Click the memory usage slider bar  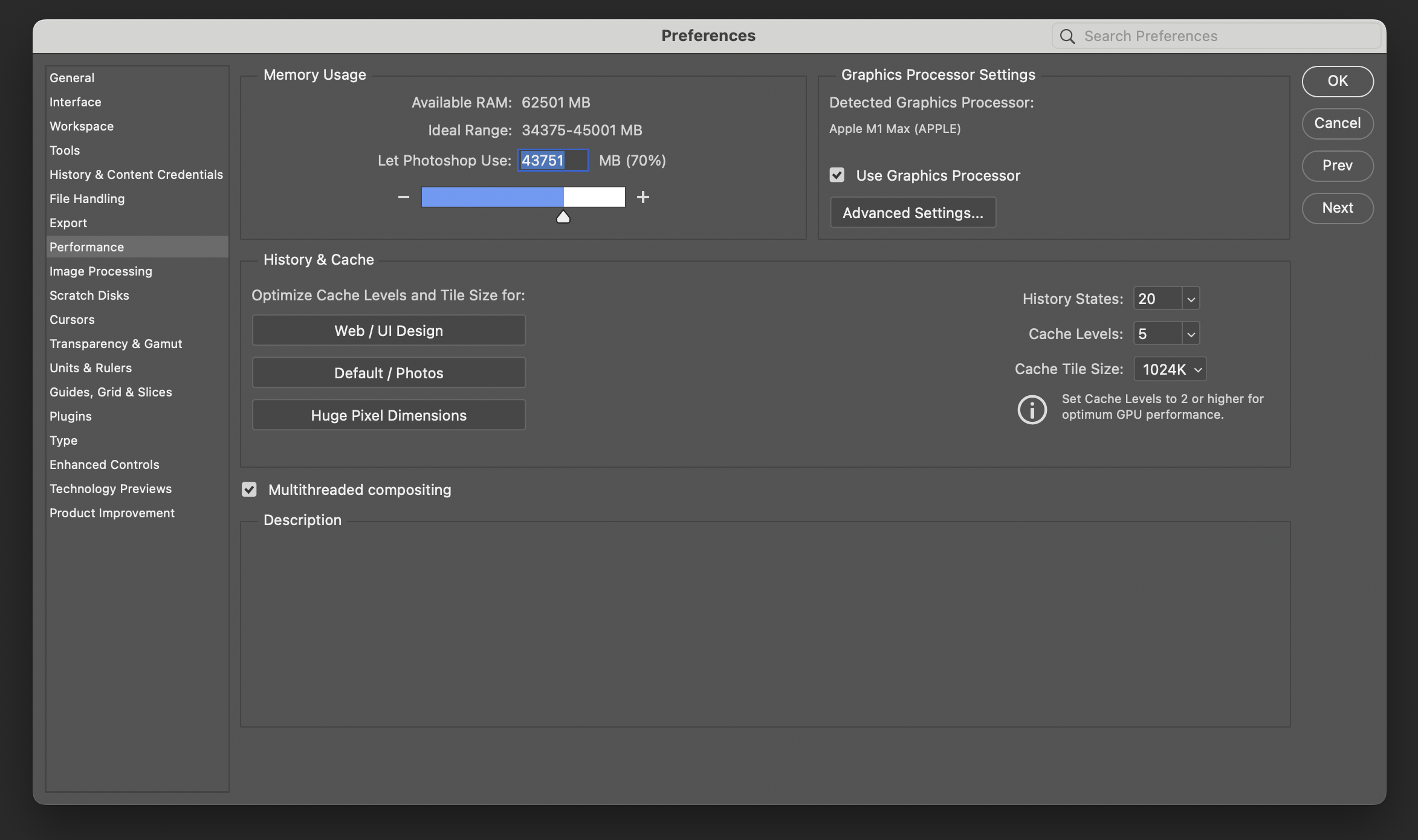523,197
